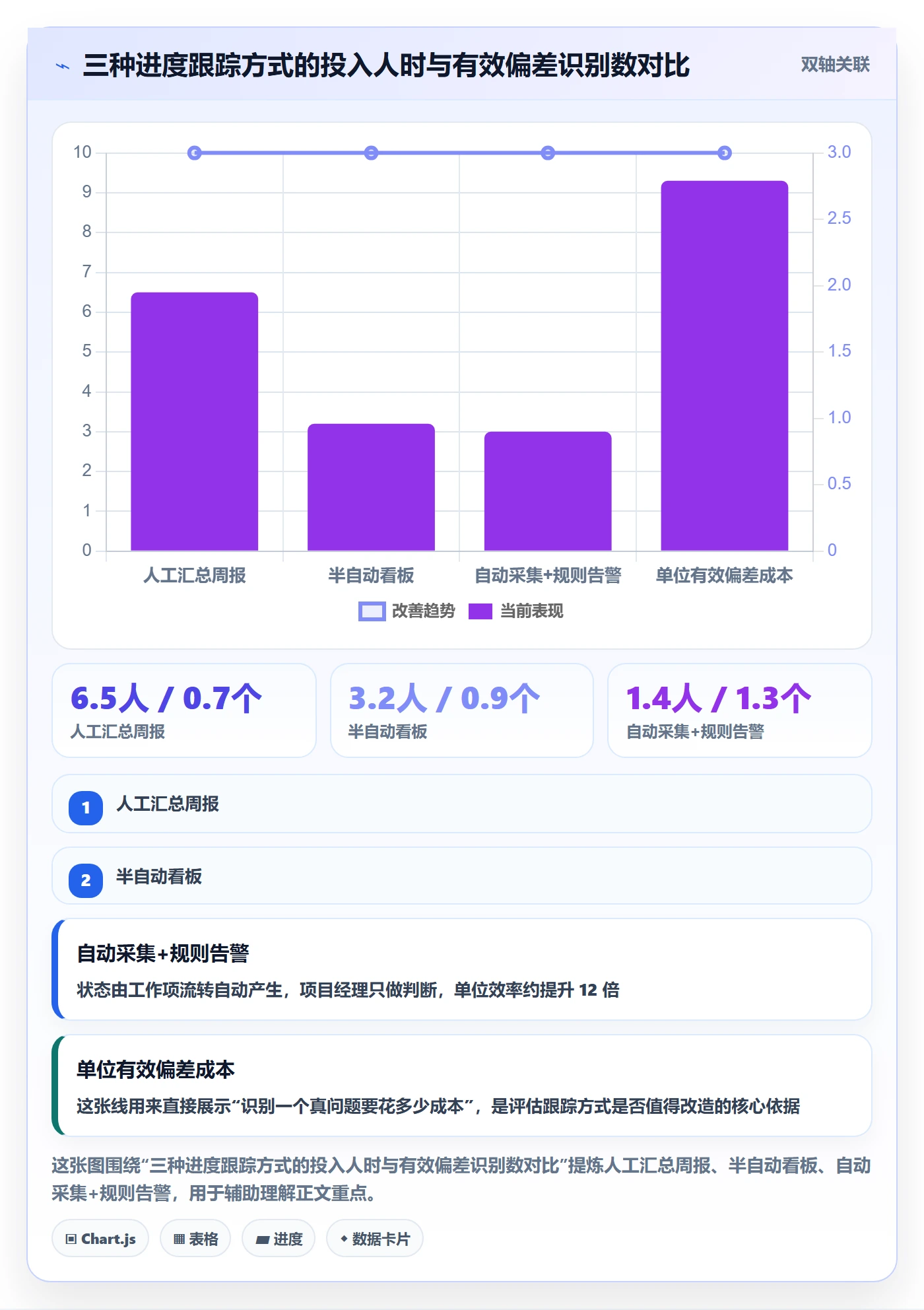Viewport: 924px width, 1310px height.
Task: Click the 表格 tag chip
Action: [x=195, y=1239]
